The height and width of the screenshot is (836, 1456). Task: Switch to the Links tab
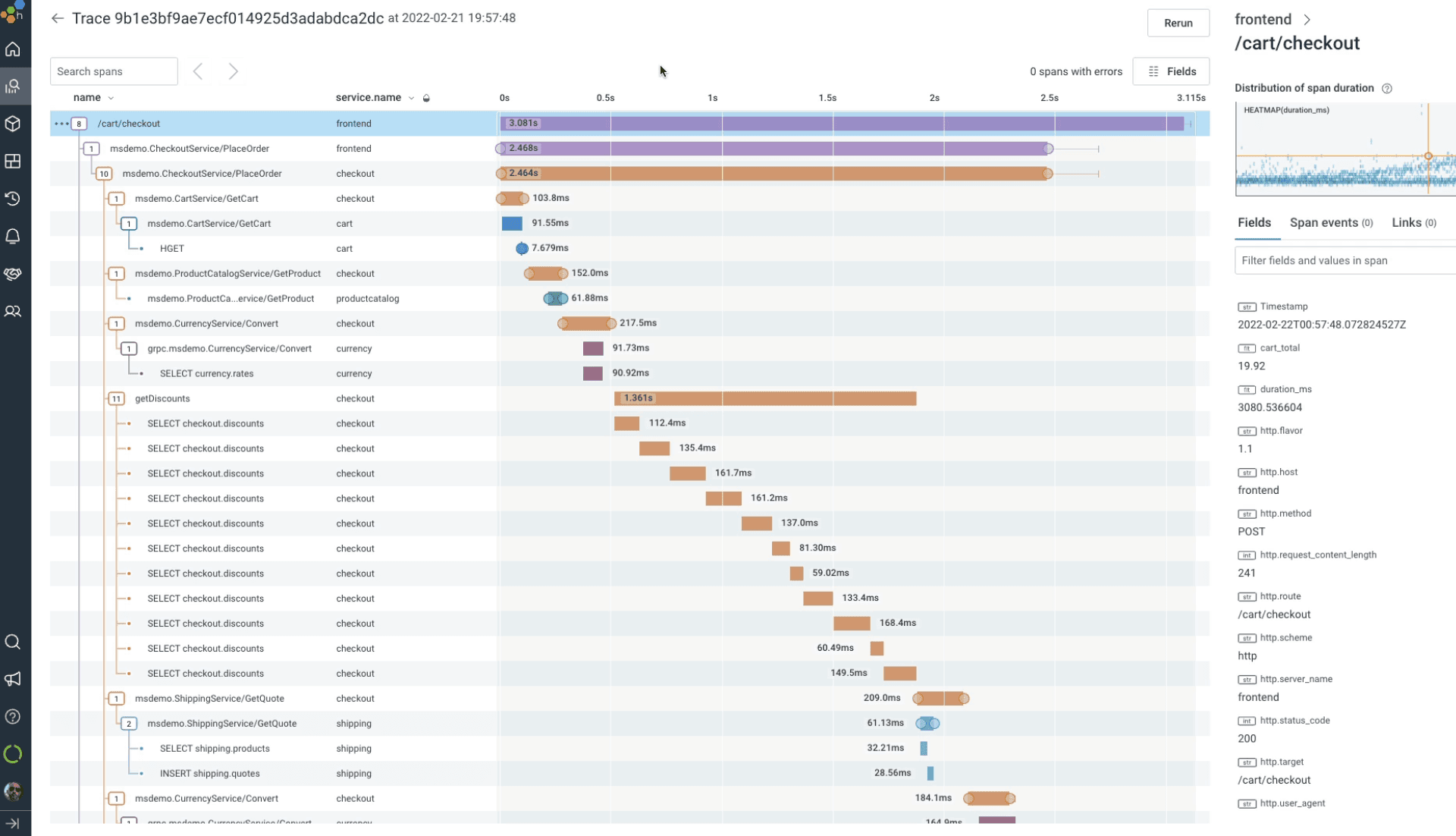[1414, 222]
